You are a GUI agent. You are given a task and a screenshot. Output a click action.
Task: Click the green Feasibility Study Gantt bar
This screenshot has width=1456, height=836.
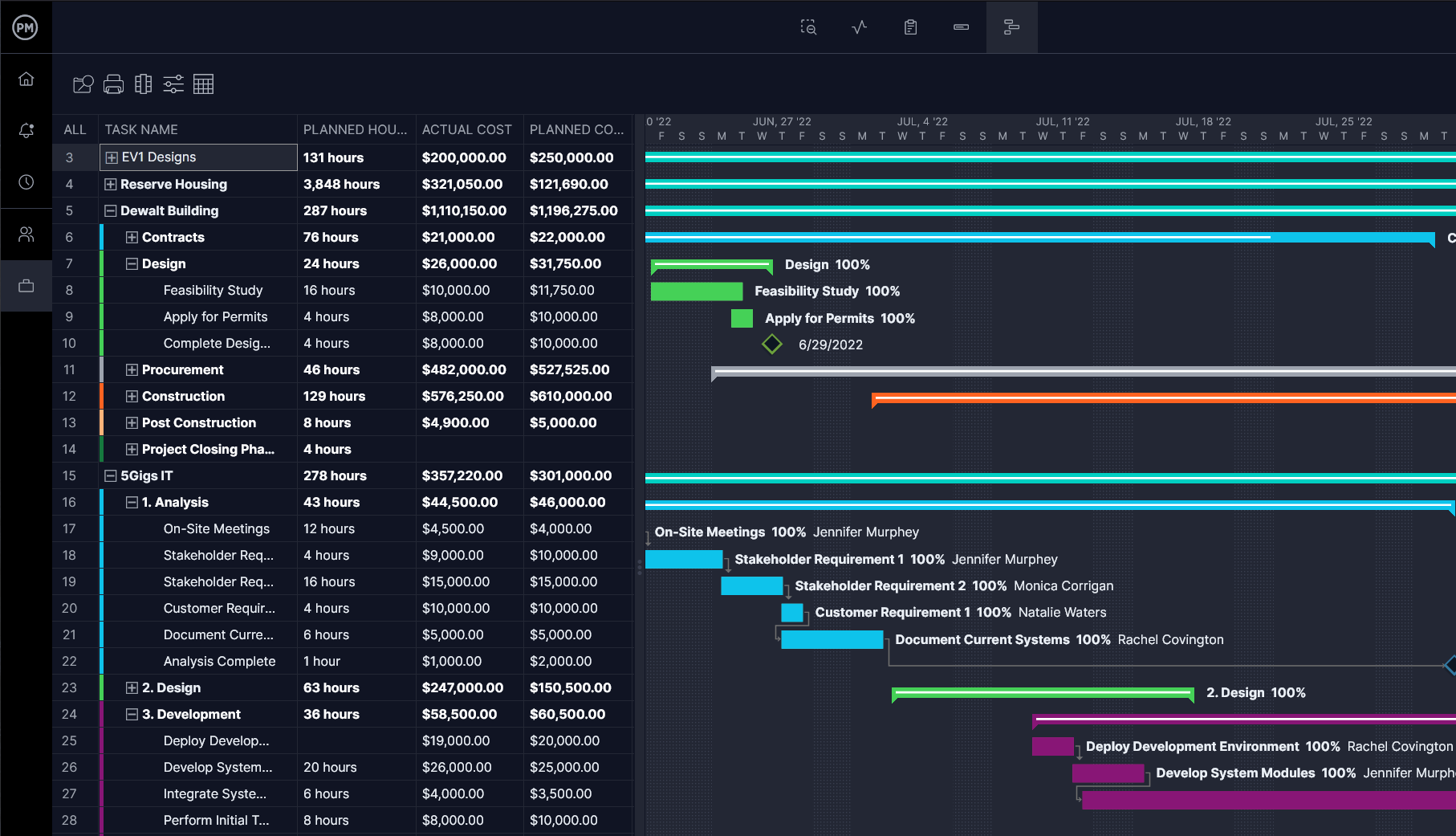[x=696, y=292]
